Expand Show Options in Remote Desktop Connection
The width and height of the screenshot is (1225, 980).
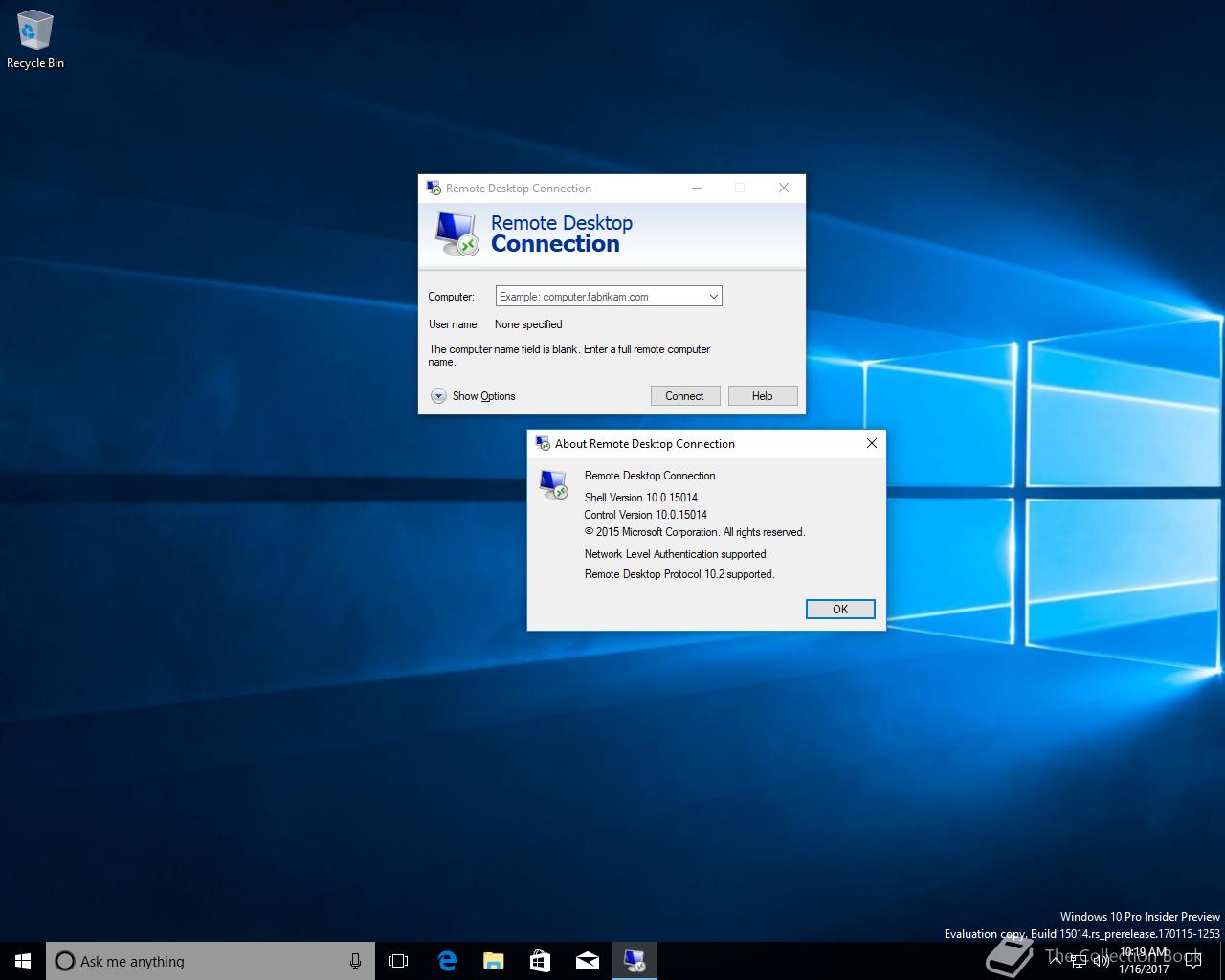click(x=473, y=396)
